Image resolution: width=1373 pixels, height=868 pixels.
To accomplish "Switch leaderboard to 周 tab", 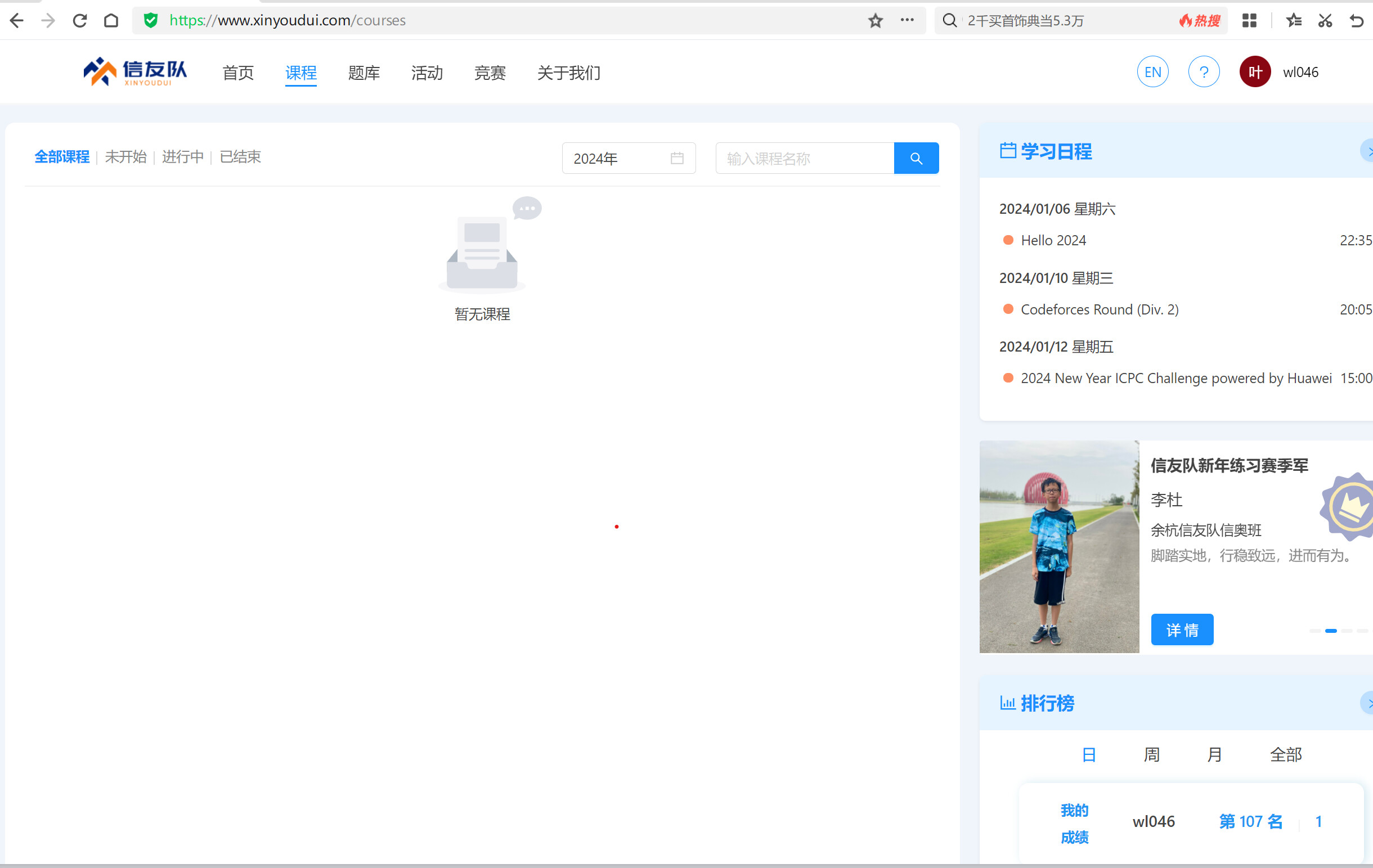I will pyautogui.click(x=1151, y=754).
